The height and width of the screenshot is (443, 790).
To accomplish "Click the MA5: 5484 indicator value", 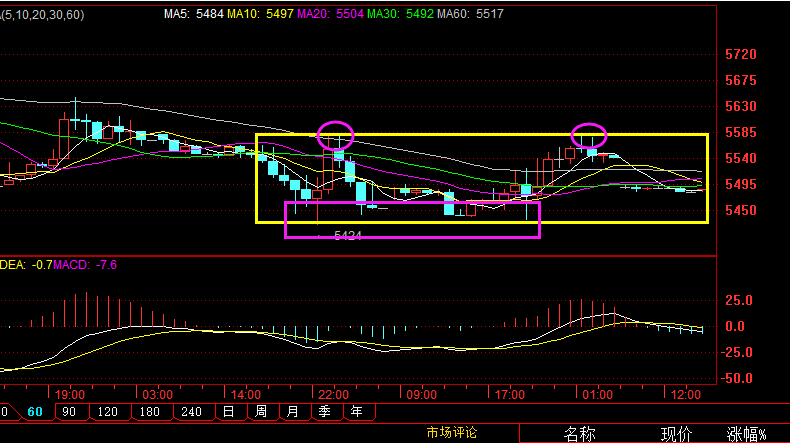I will click(x=193, y=14).
